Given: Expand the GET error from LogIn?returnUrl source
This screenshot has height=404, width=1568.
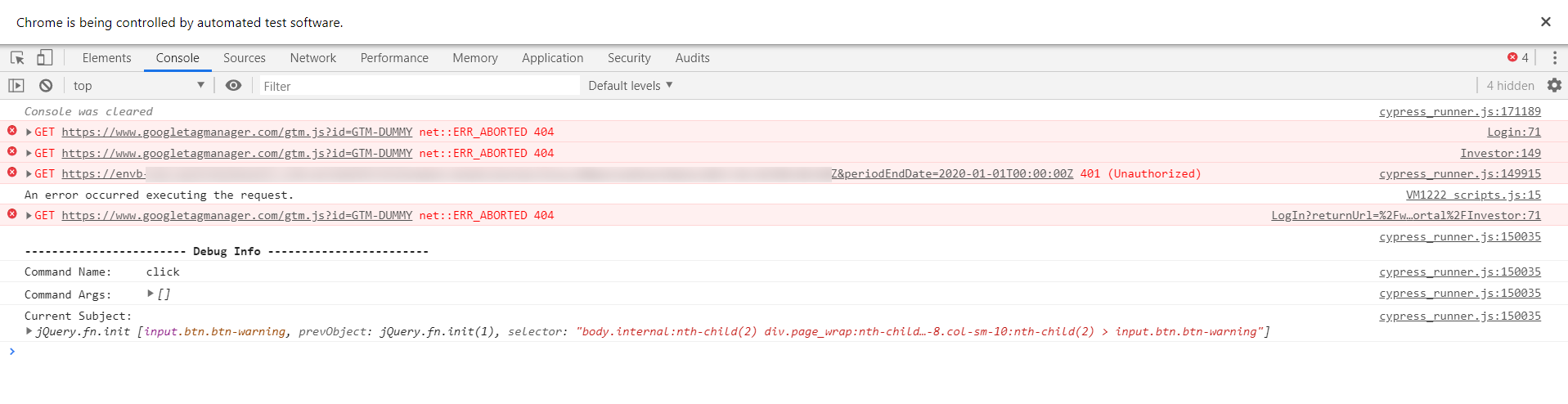Looking at the screenshot, I should (x=29, y=216).
